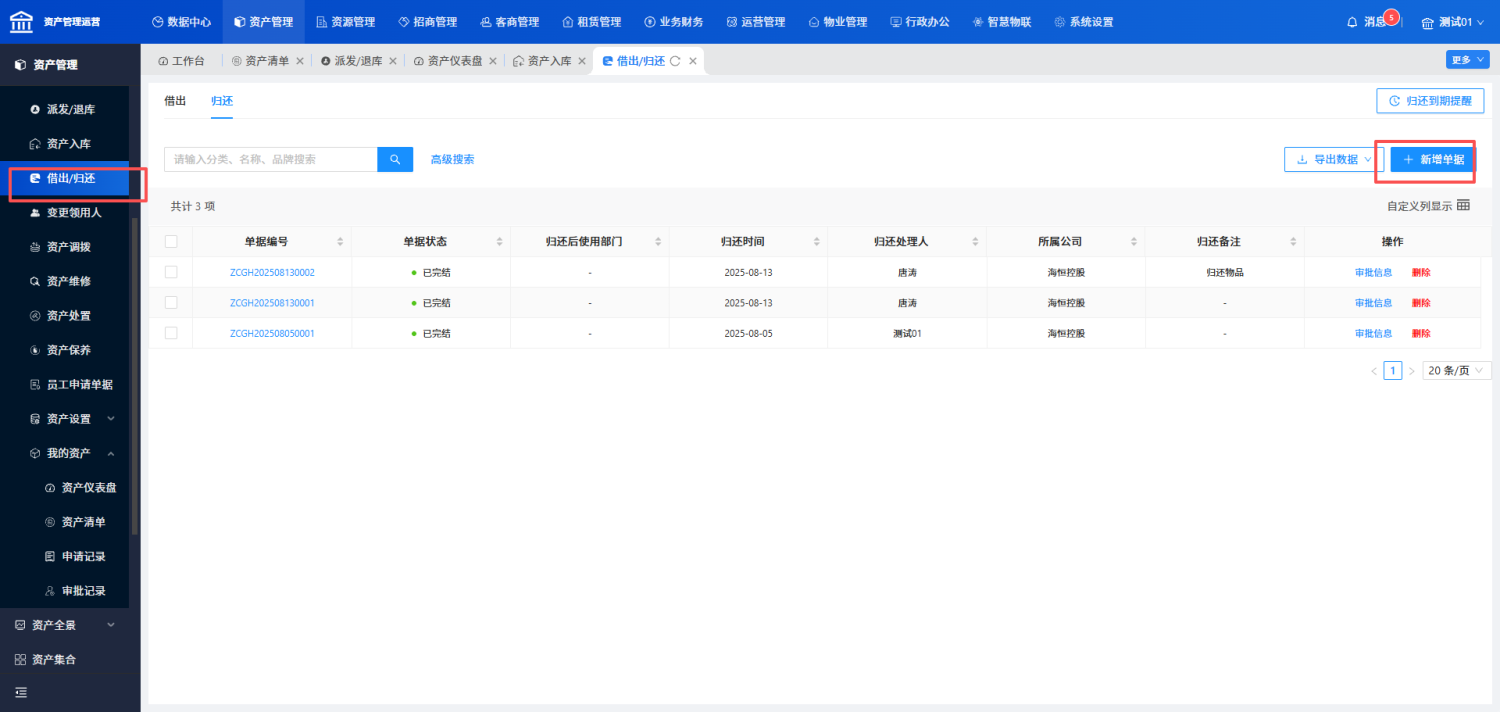Tick checkbox for row ZCGH202508130001
1500x712 pixels.
pos(171,302)
